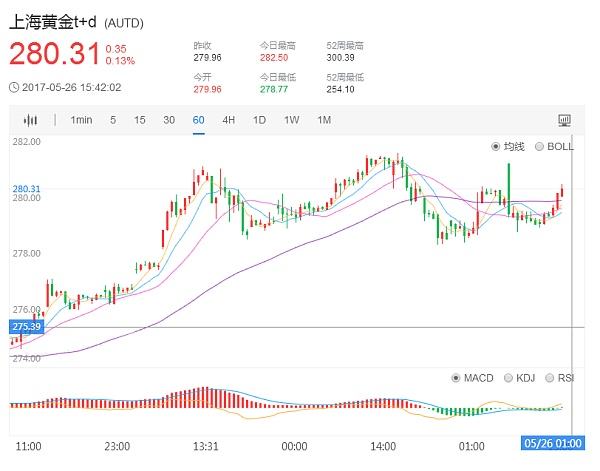This screenshot has width=600, height=471.
Task: Click the 13:31 time axis label
Action: point(205,447)
